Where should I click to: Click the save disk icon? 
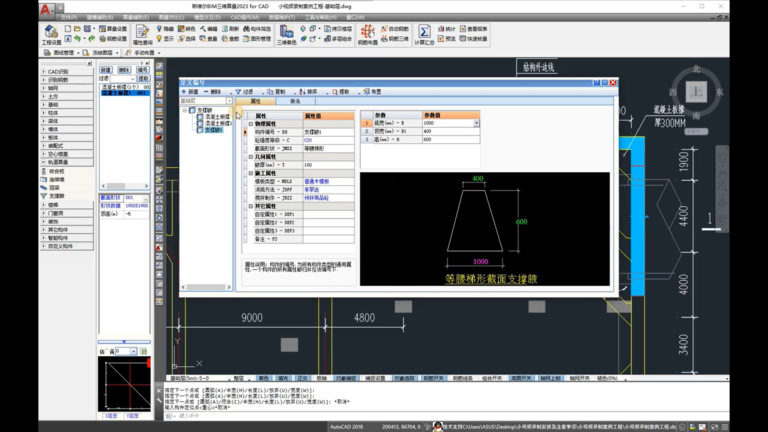tap(87, 29)
